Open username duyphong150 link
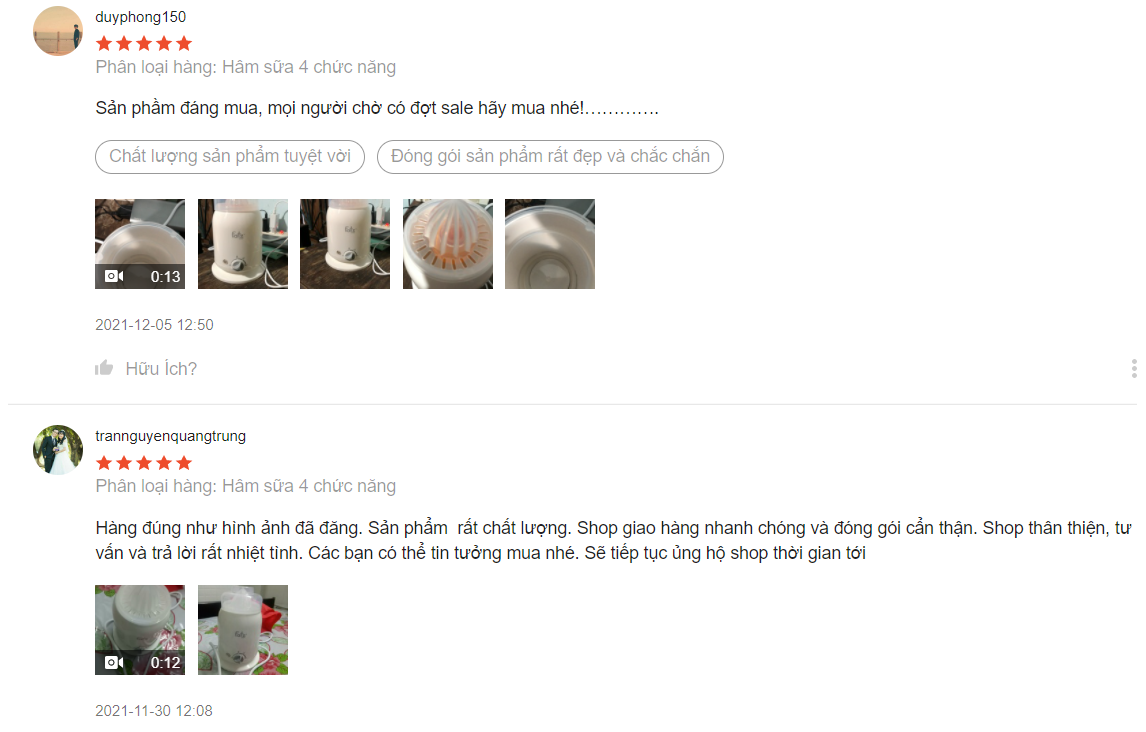Viewport: 1146px width, 732px height. click(140, 17)
